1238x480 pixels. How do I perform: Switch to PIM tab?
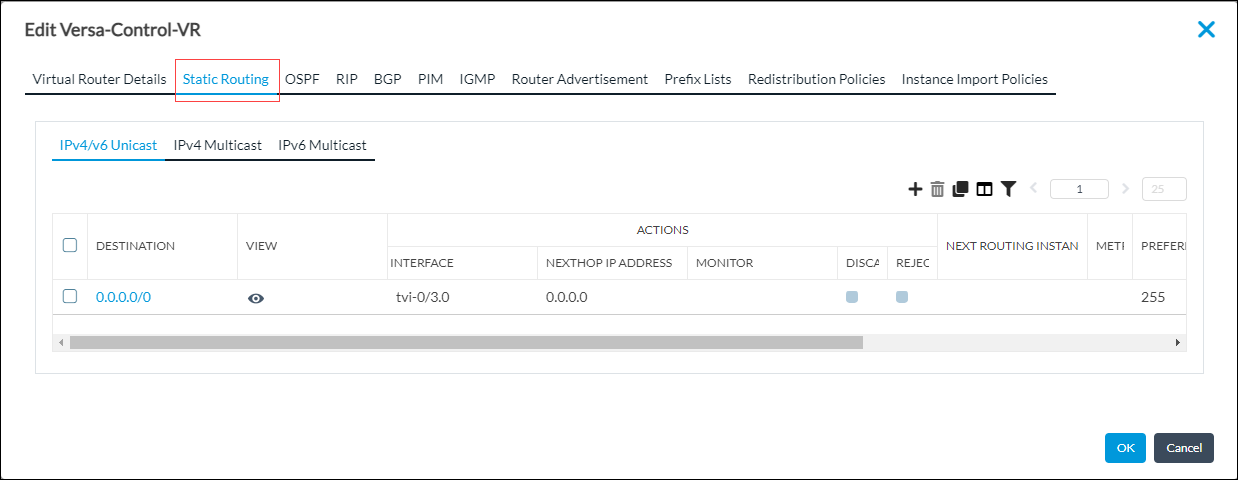pyautogui.click(x=430, y=79)
